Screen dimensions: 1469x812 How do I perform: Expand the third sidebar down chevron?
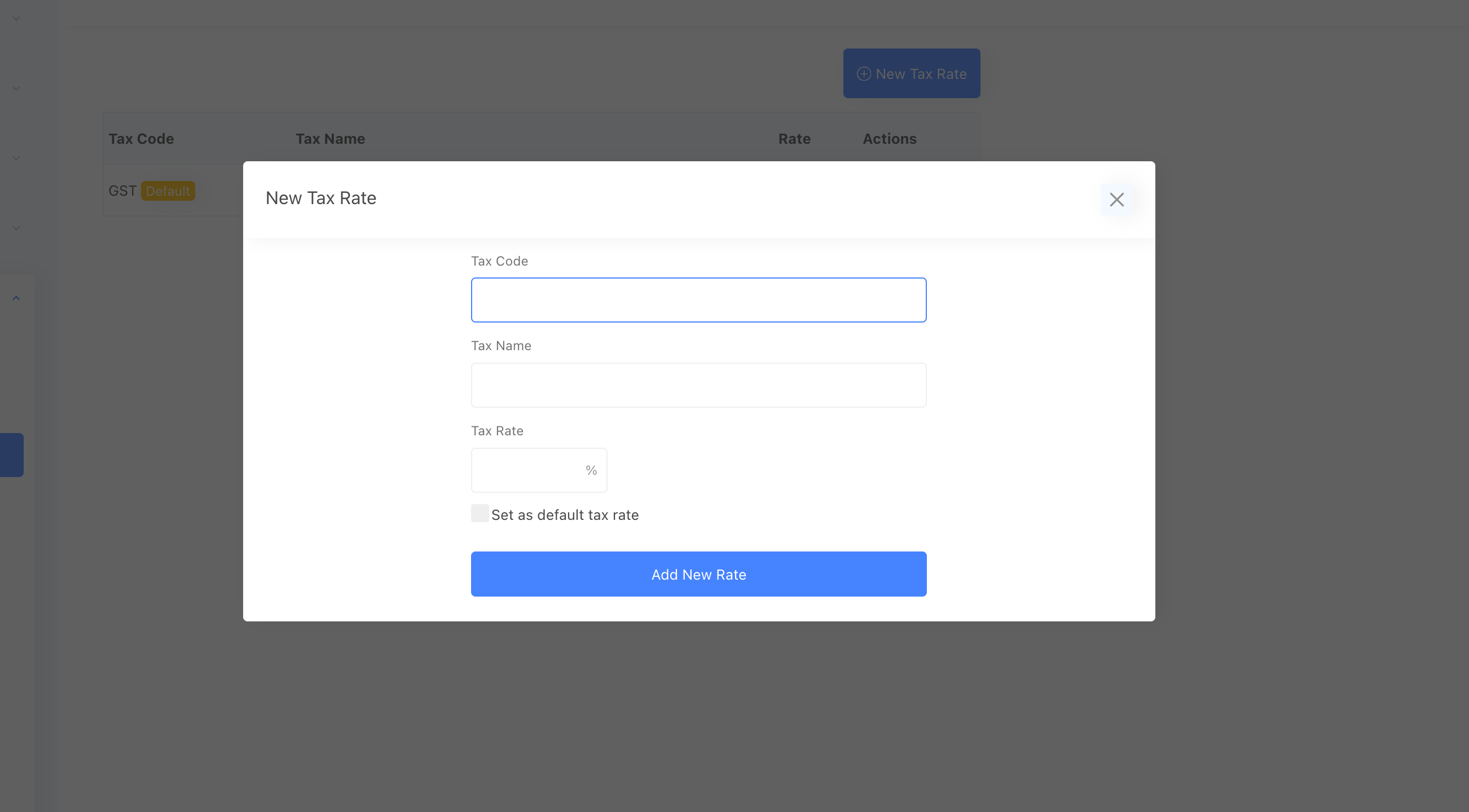[x=16, y=158]
